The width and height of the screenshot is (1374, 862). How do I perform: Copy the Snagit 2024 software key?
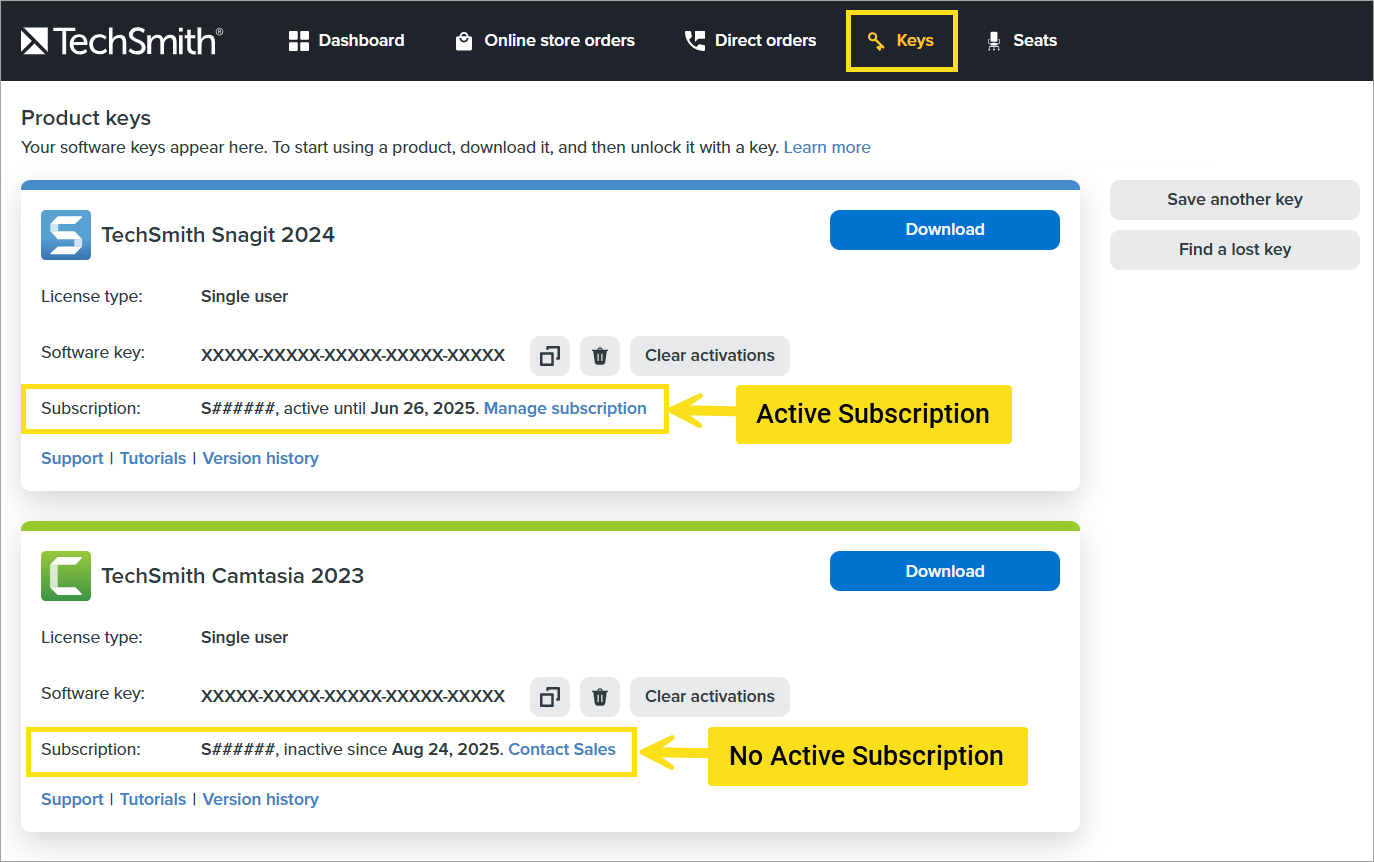[x=549, y=356]
